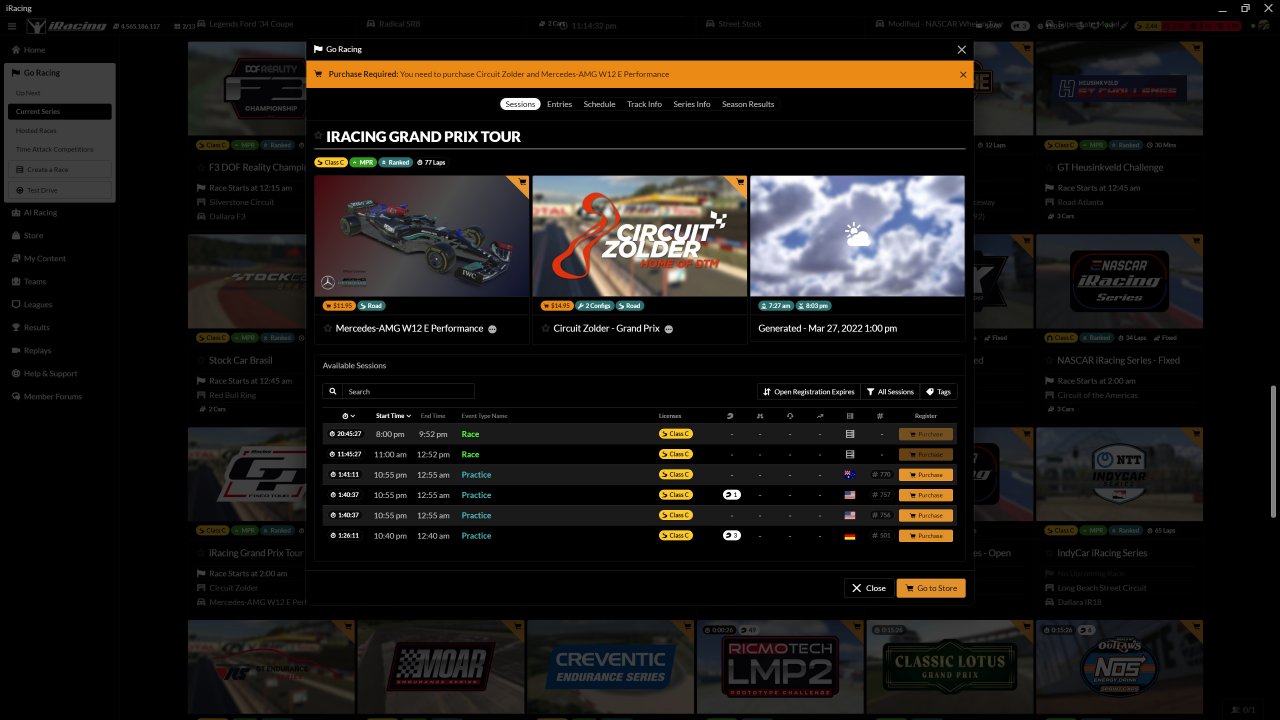Image resolution: width=1280 pixels, height=720 pixels.
Task: Click the $14.95 price tag for Circuit Zolder
Action: tap(556, 306)
